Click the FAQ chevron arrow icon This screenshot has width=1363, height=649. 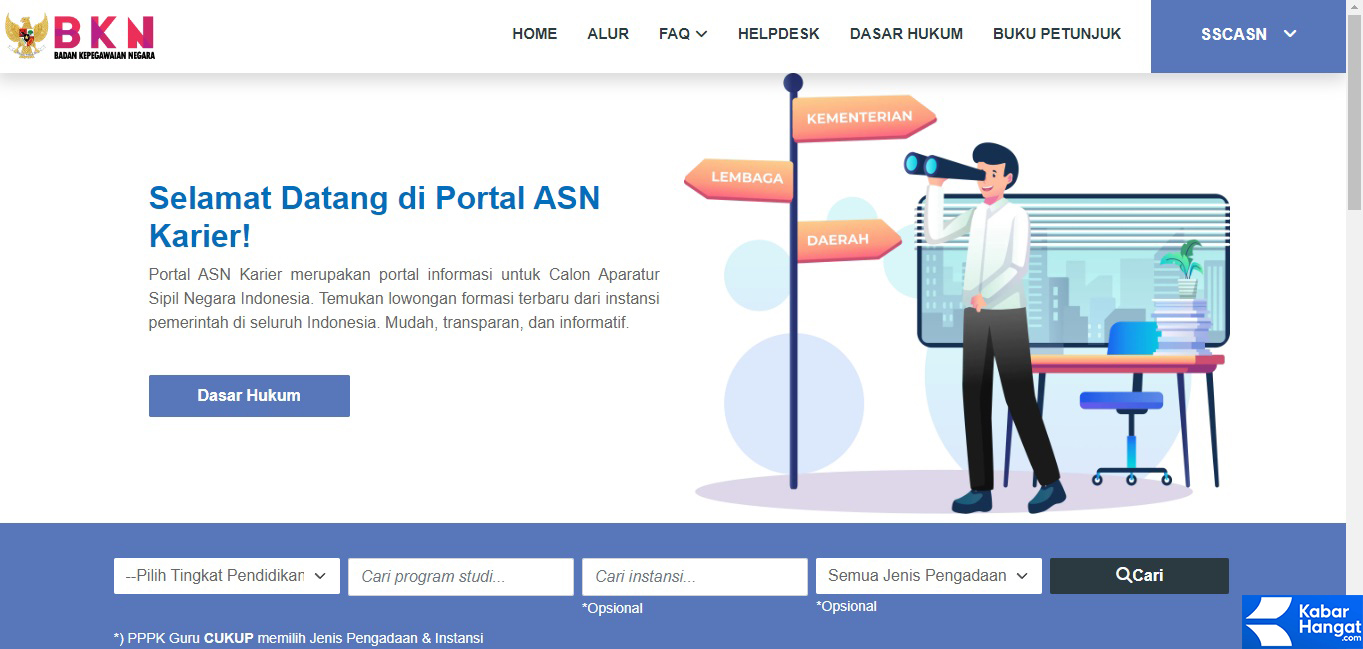703,33
